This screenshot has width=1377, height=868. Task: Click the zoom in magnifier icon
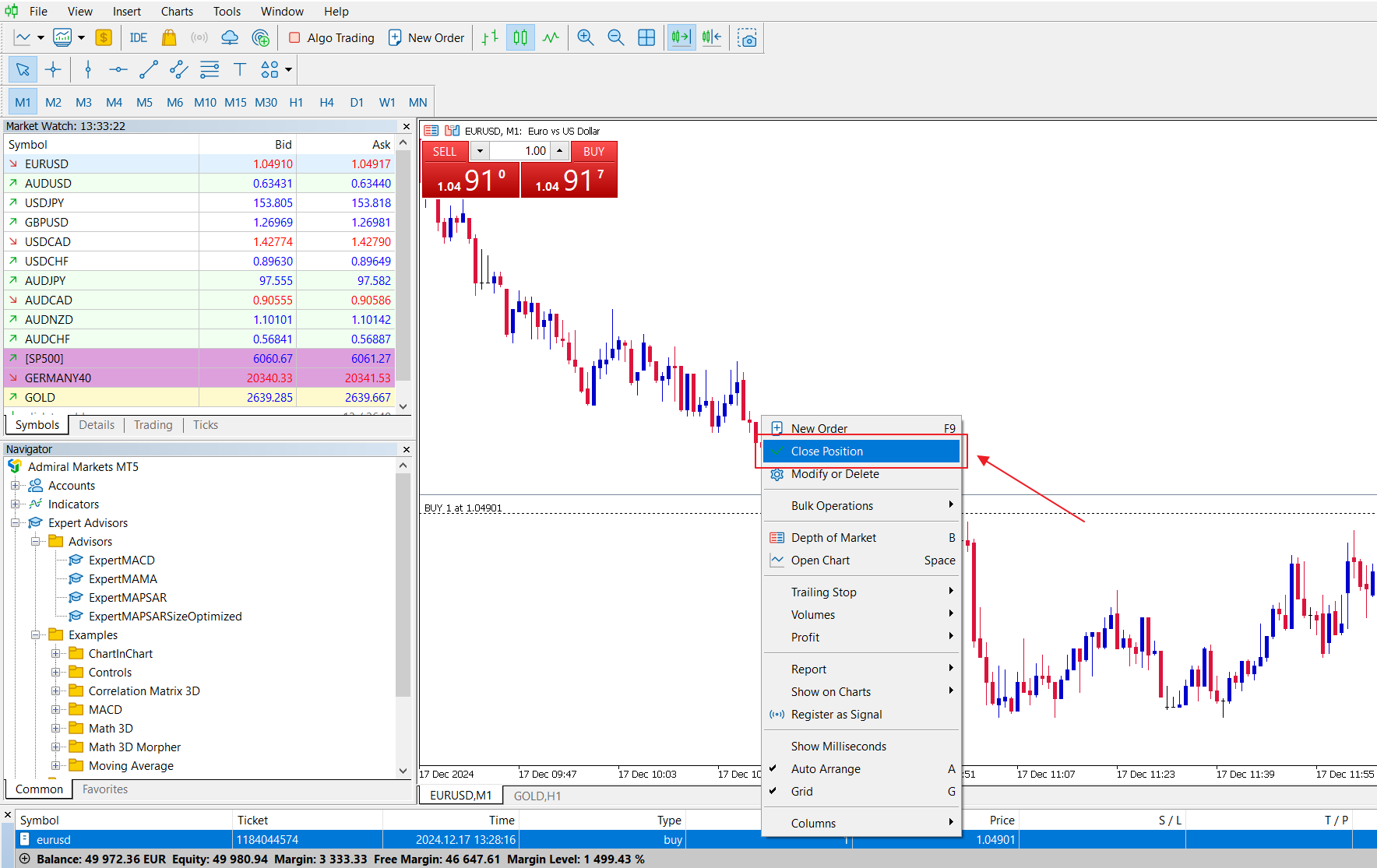(x=586, y=37)
